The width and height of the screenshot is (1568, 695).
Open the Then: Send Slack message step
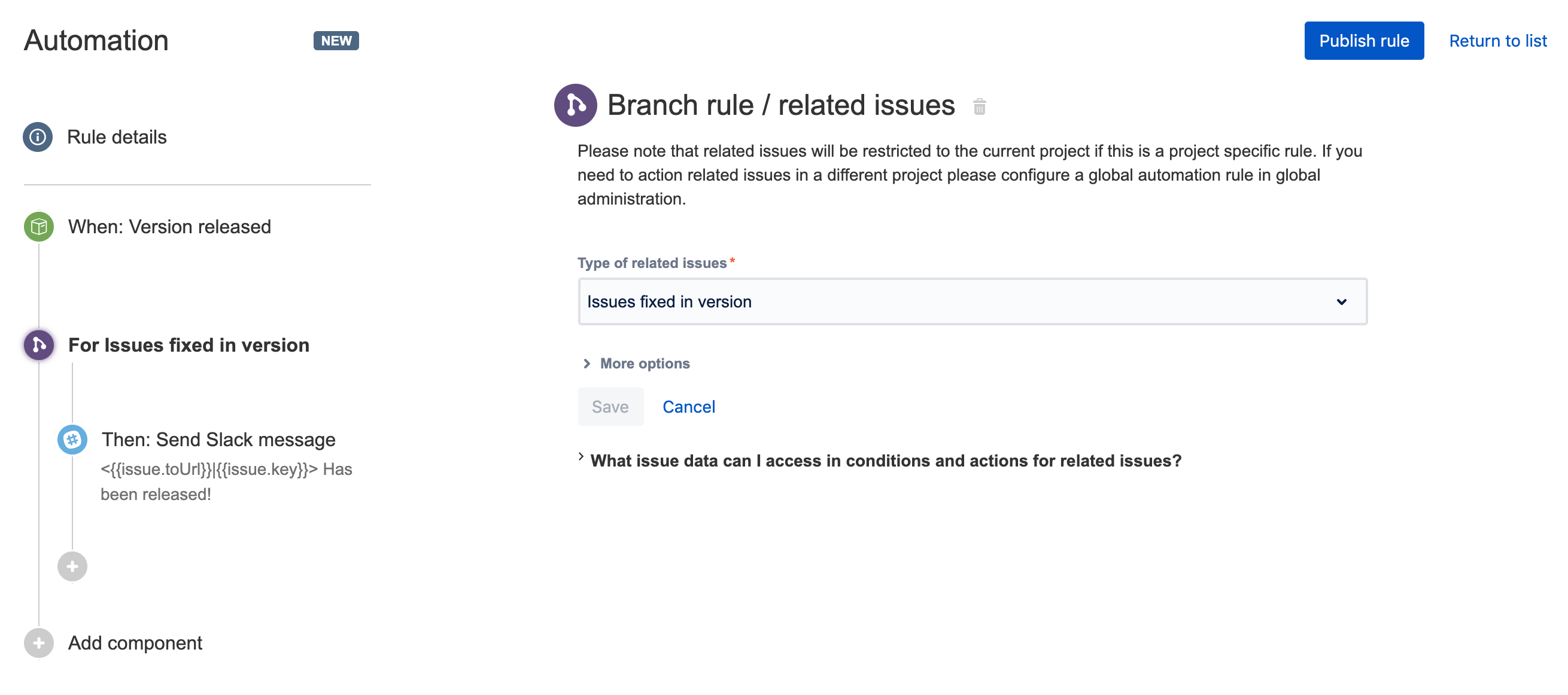point(218,440)
